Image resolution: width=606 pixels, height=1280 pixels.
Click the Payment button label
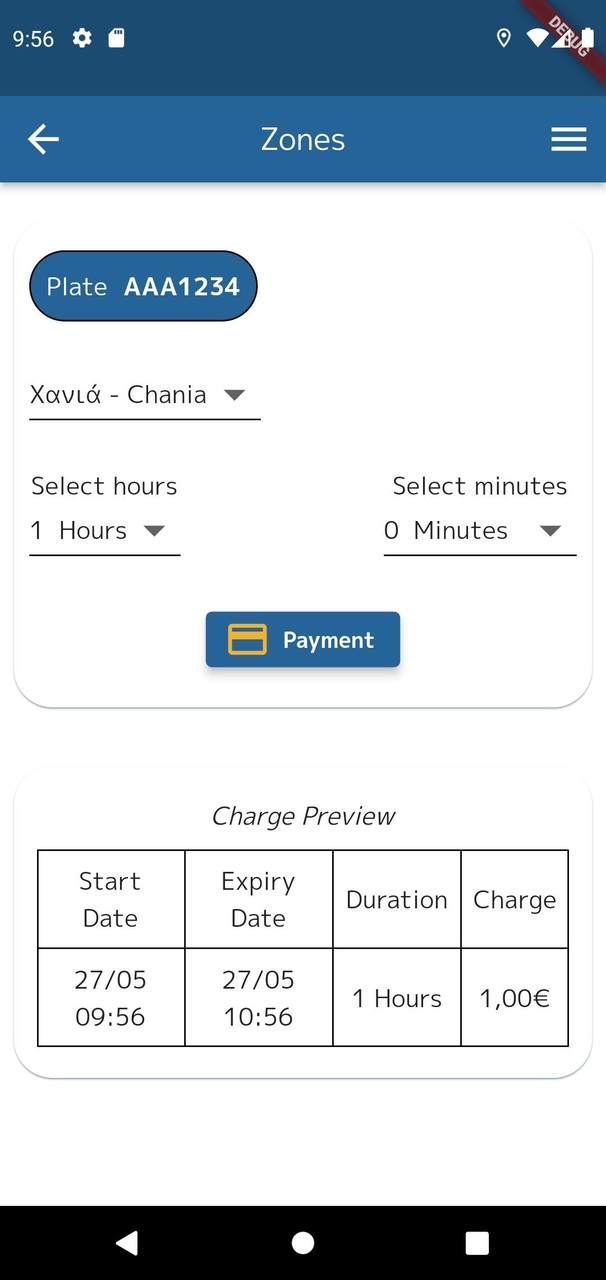[328, 640]
